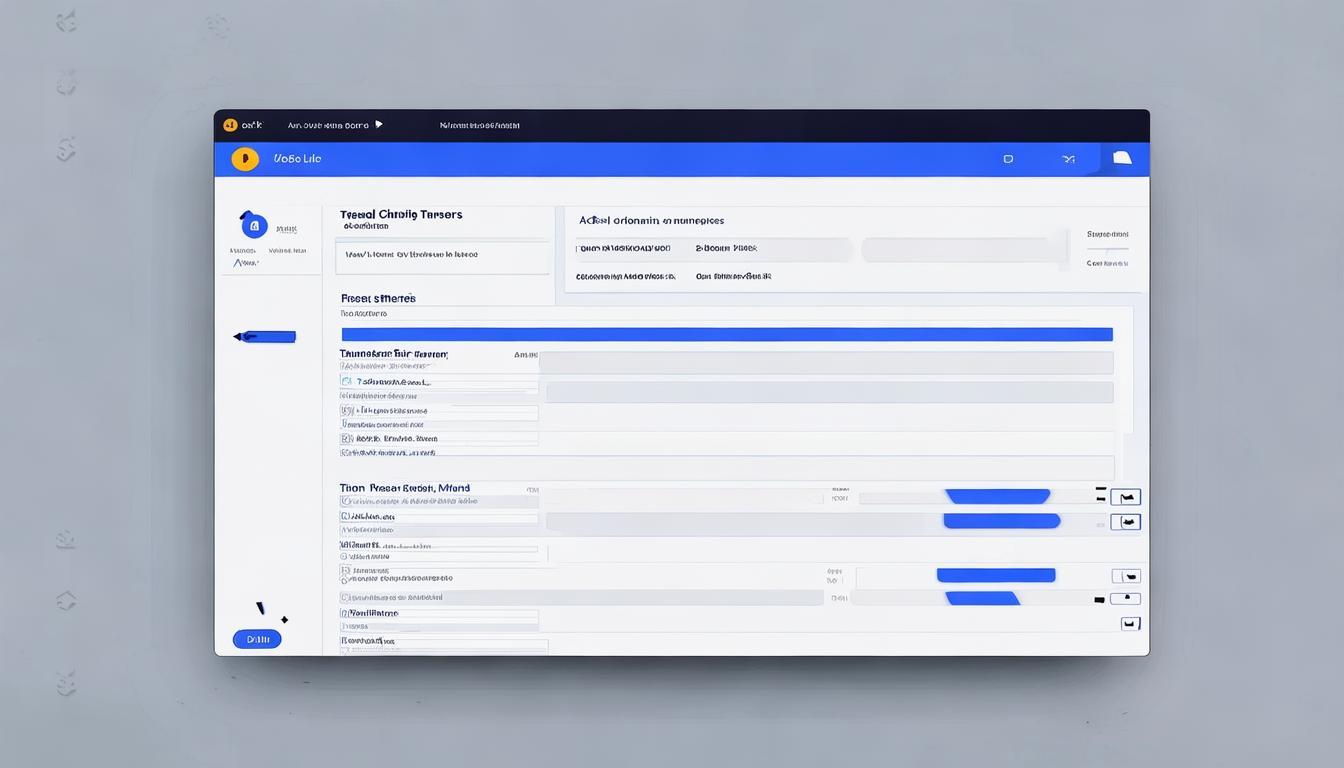The height and width of the screenshot is (768, 1344).
Task: Click the blue left-arrow in the sidebar
Action: tap(265, 337)
